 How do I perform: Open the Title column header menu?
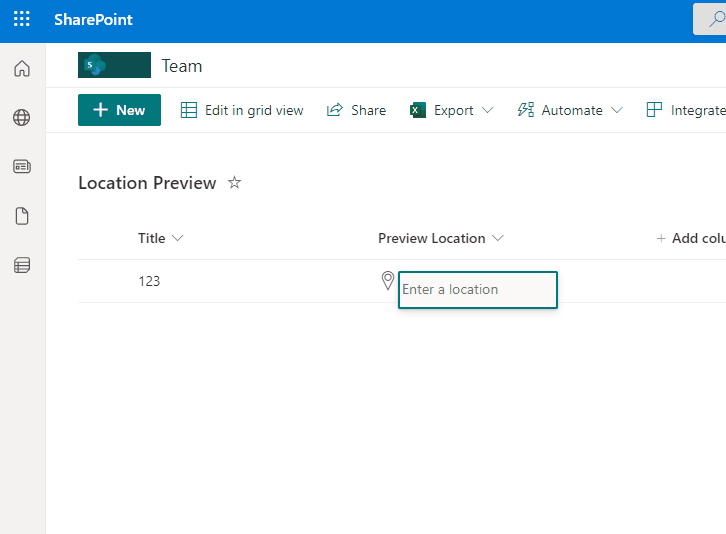pos(161,238)
